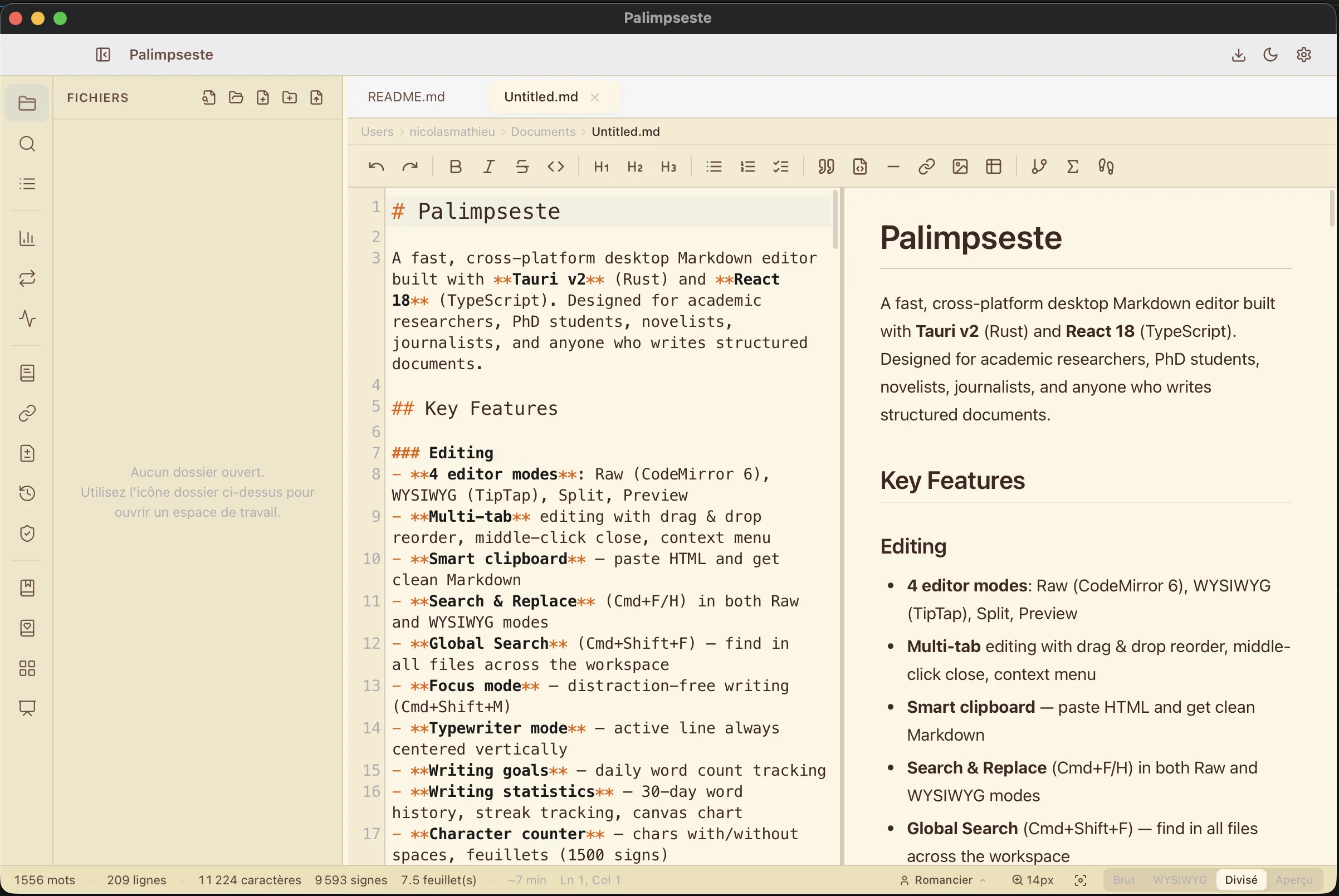
Task: Click Documents in breadcrumb path
Action: (x=543, y=132)
